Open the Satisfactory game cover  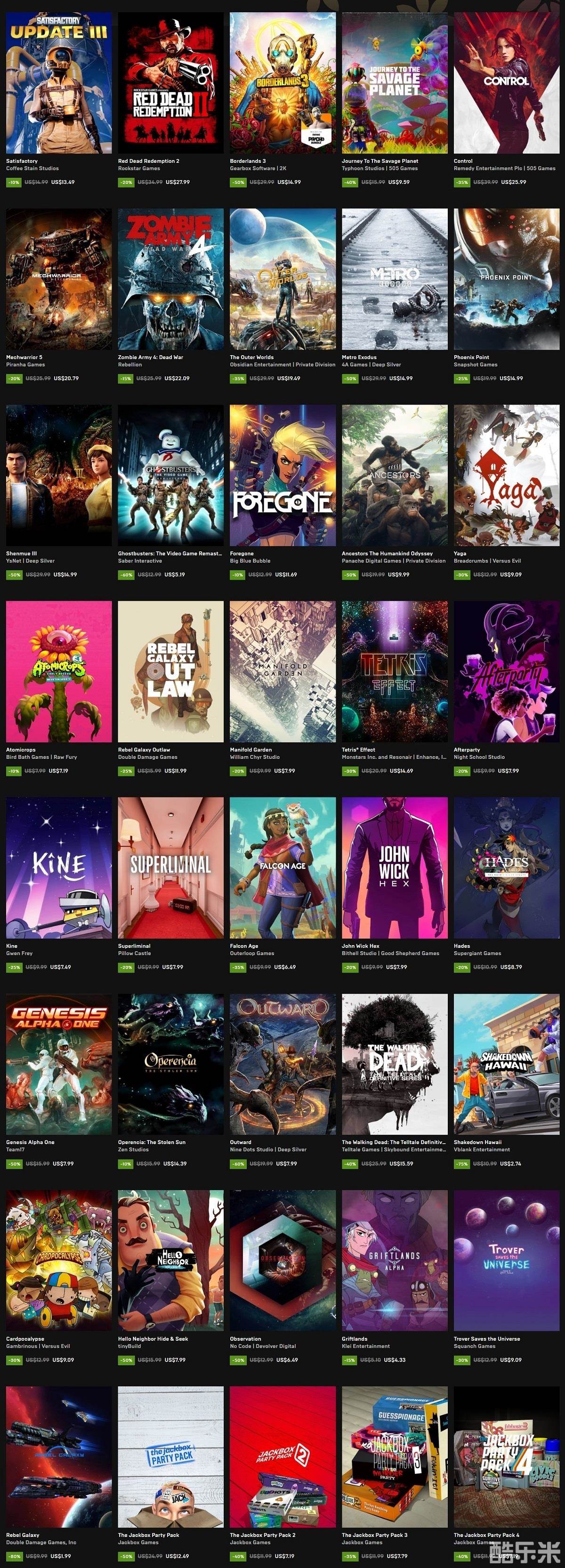(x=59, y=83)
